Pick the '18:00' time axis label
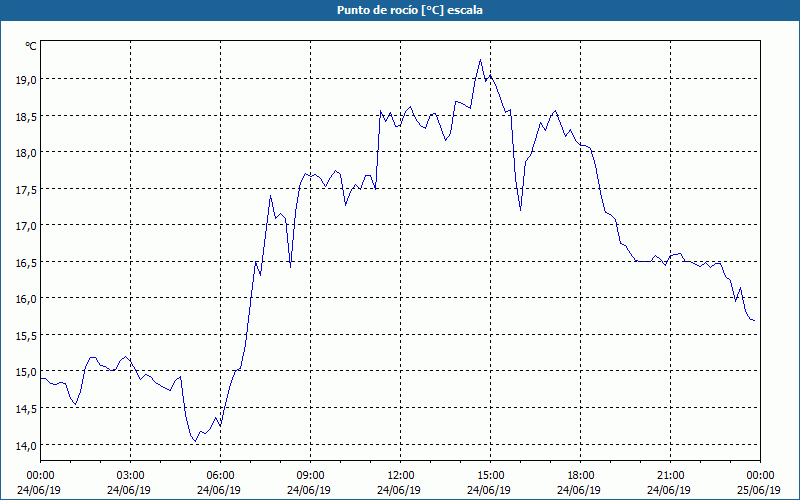 point(580,476)
